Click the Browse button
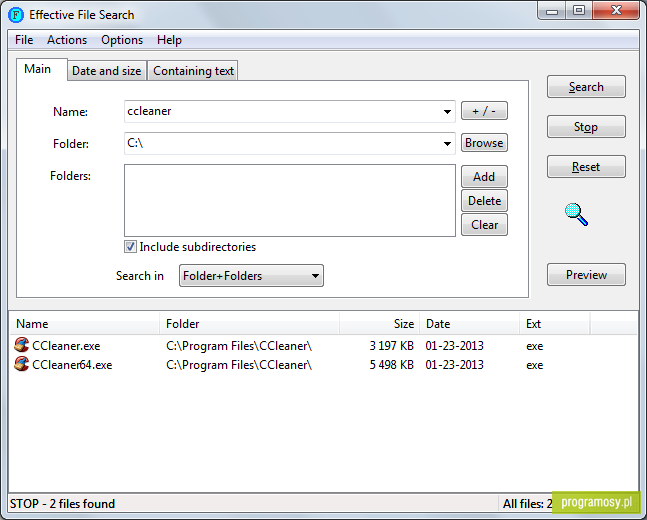 [x=484, y=143]
